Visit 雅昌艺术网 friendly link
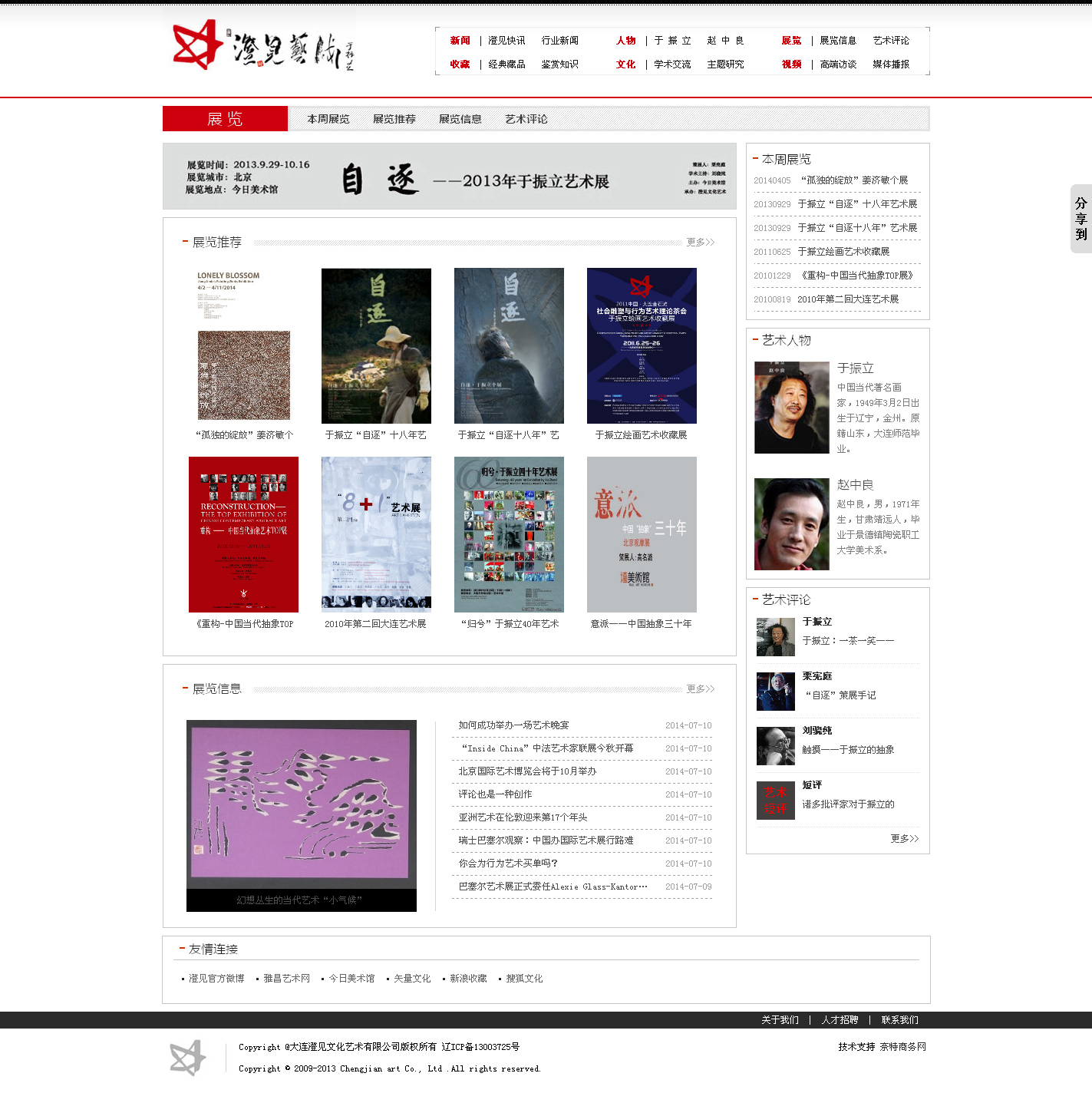Viewport: 1092px width, 1093px height. point(286,979)
